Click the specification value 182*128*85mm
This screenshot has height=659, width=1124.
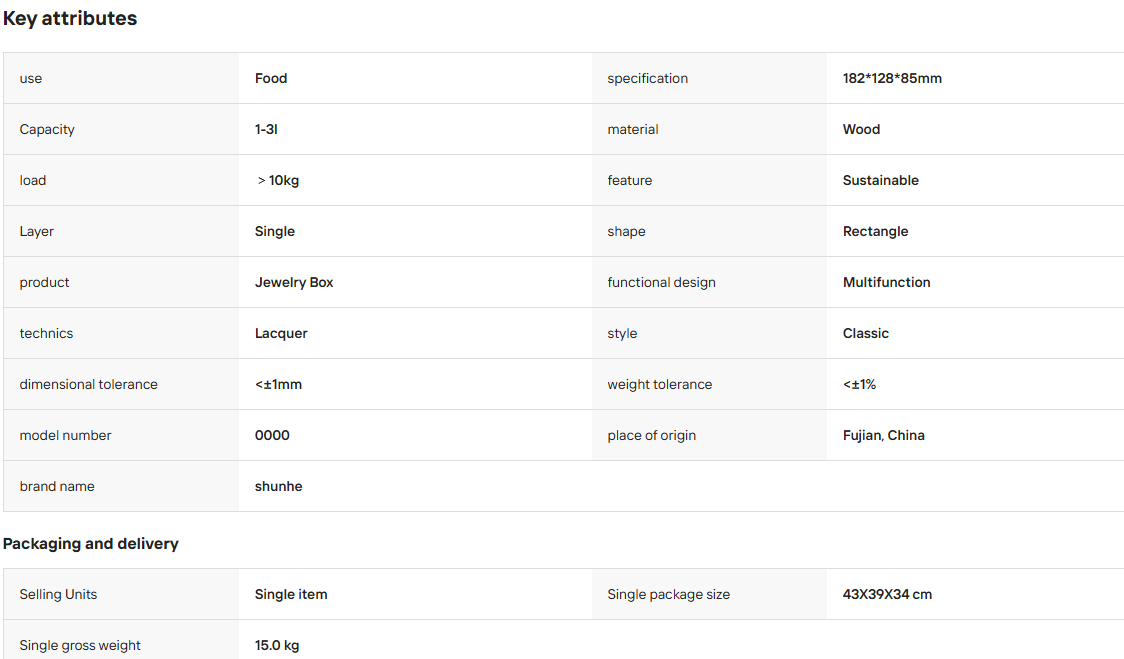tap(892, 78)
